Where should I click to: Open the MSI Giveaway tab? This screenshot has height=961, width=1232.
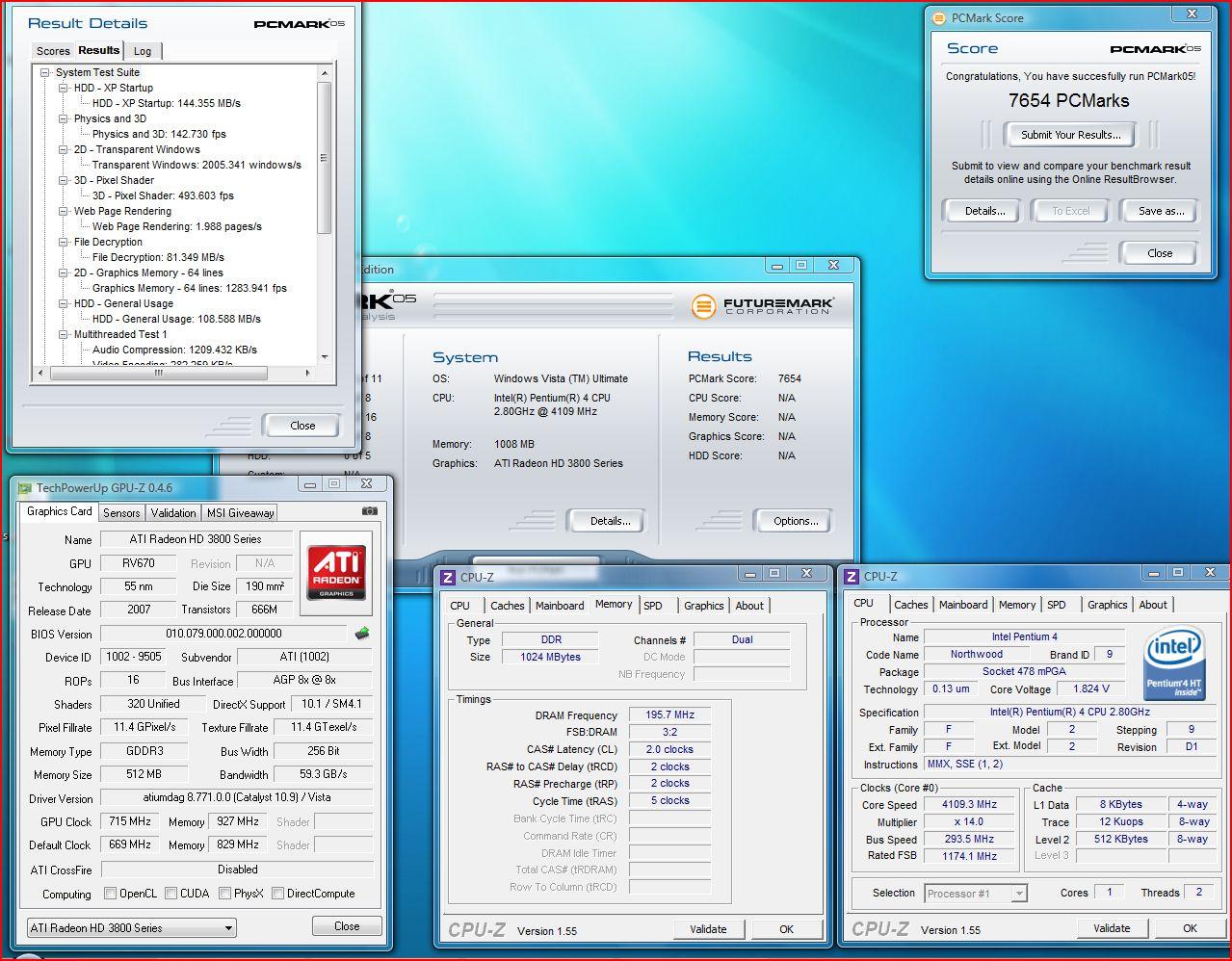240,513
